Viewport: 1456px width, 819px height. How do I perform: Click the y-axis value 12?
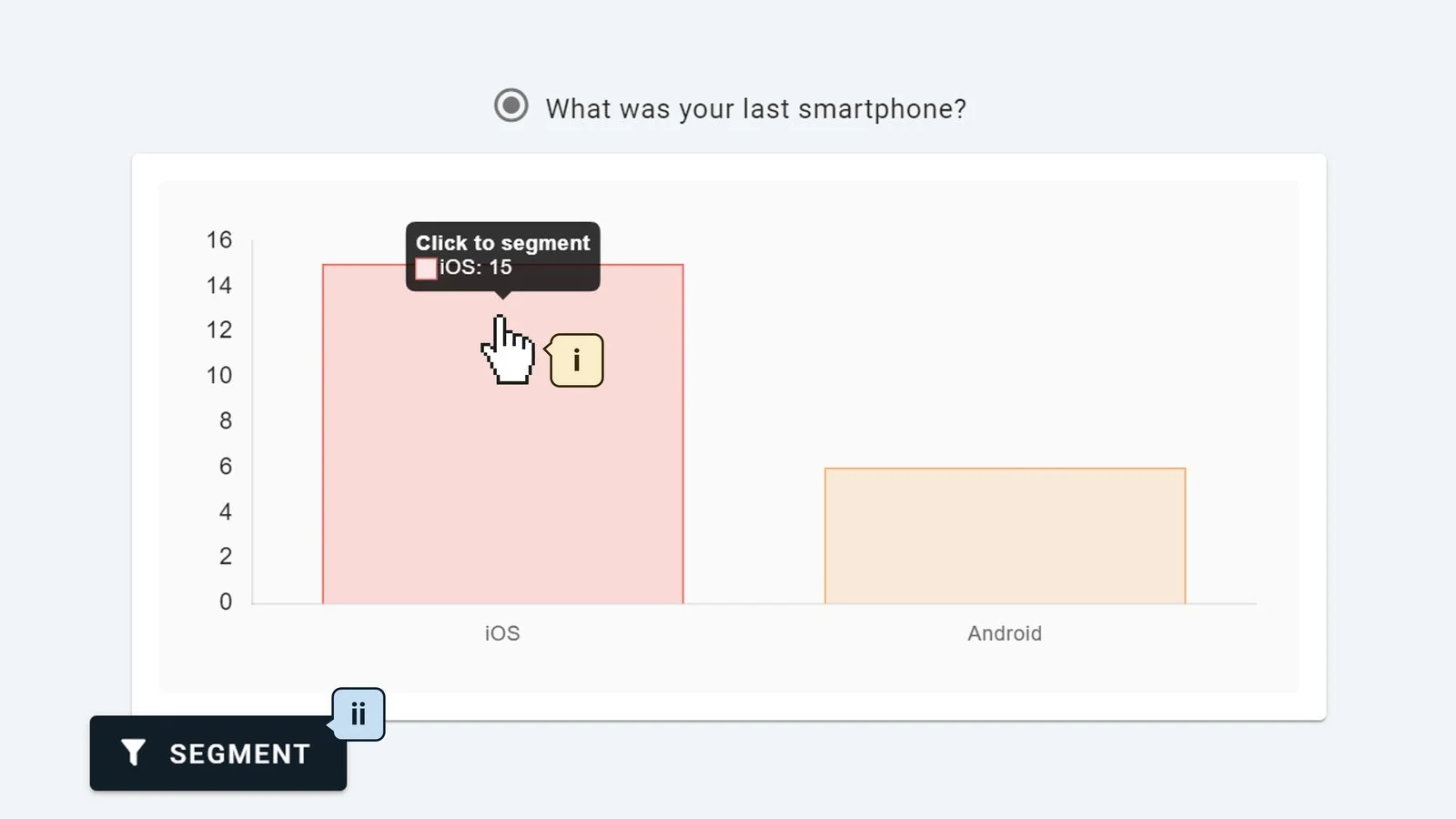[x=219, y=329]
